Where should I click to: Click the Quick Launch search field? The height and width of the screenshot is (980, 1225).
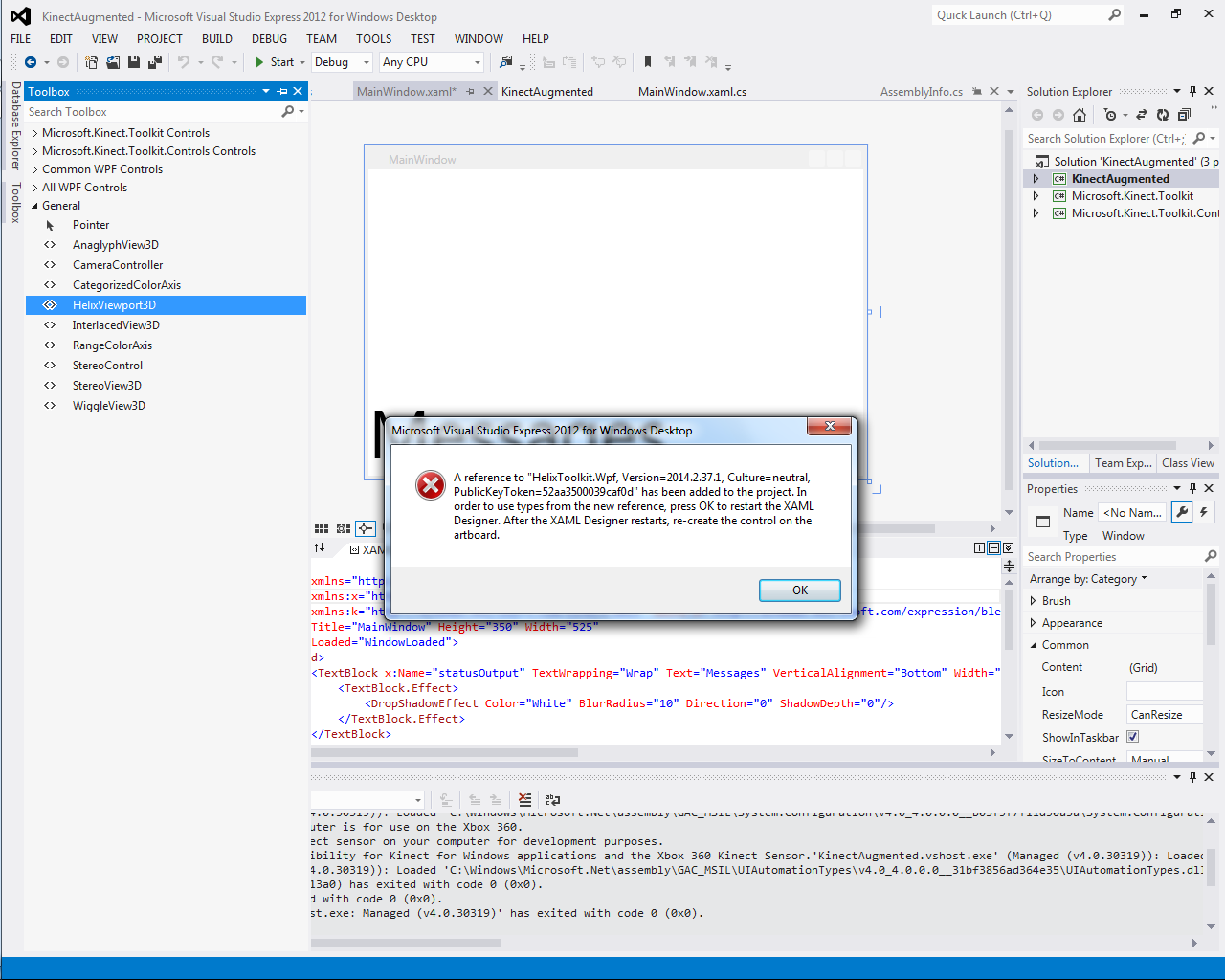[x=1019, y=15]
